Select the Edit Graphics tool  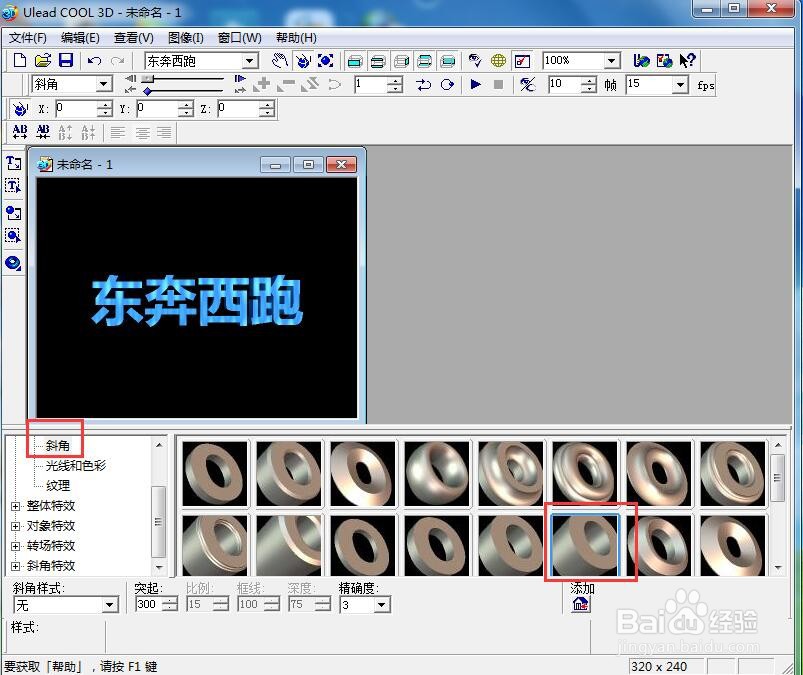coord(13,236)
